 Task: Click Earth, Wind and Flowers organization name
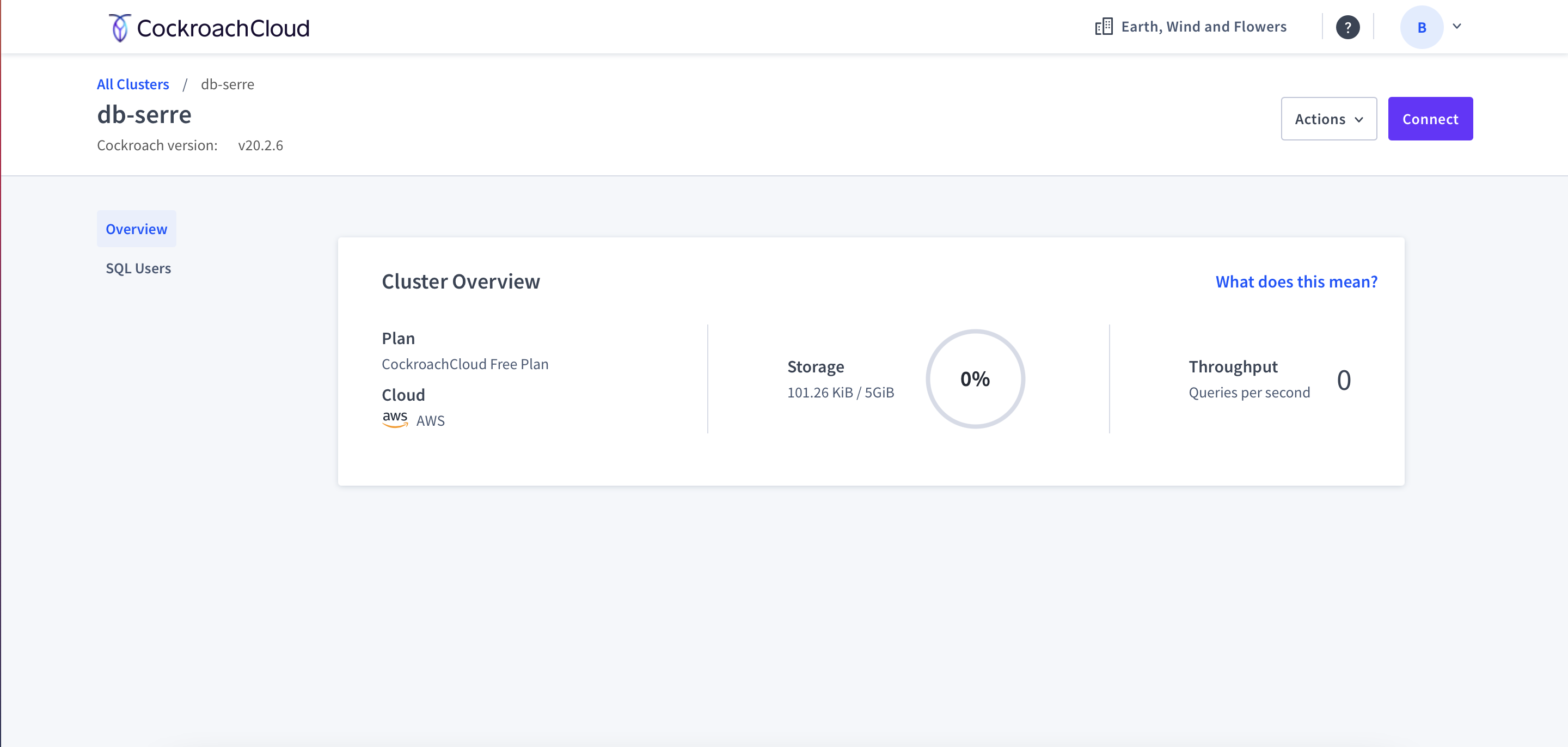pos(1203,27)
